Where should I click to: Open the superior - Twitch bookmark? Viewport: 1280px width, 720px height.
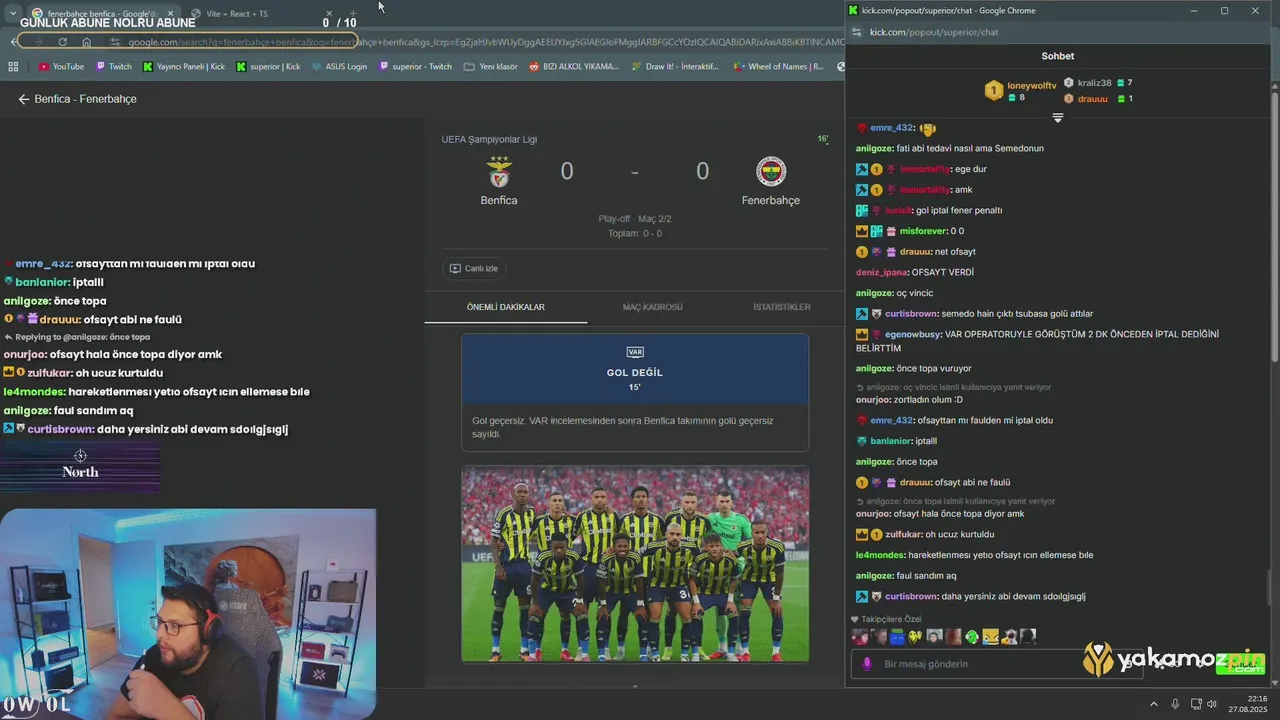[x=415, y=67]
